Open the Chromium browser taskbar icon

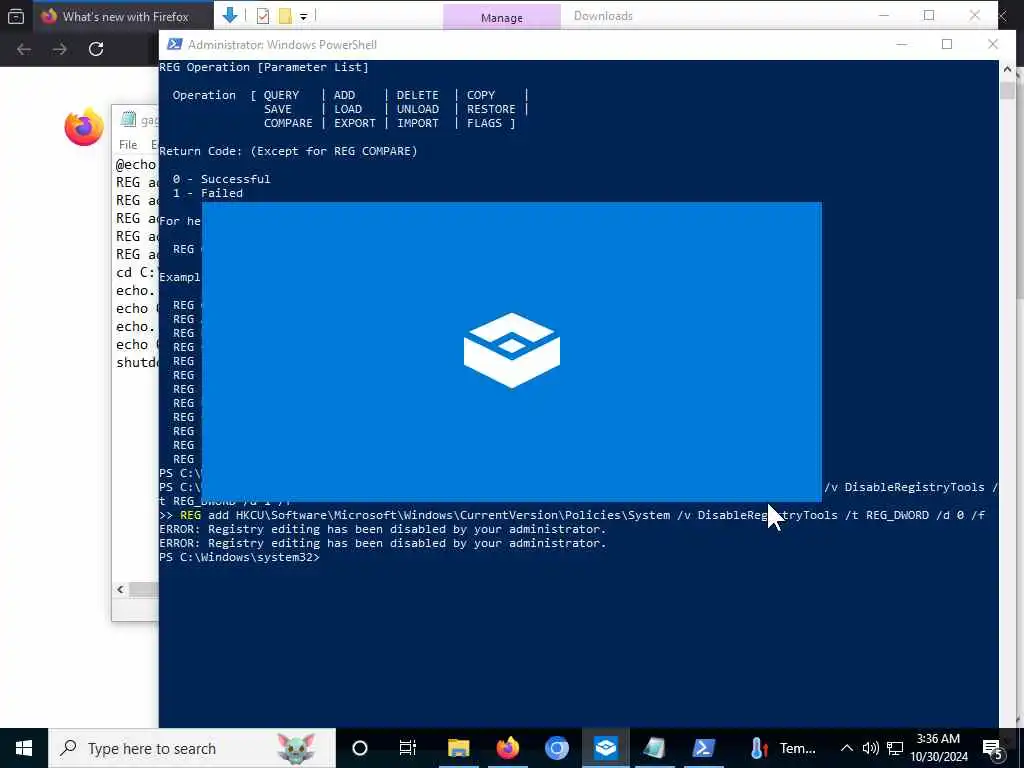556,748
